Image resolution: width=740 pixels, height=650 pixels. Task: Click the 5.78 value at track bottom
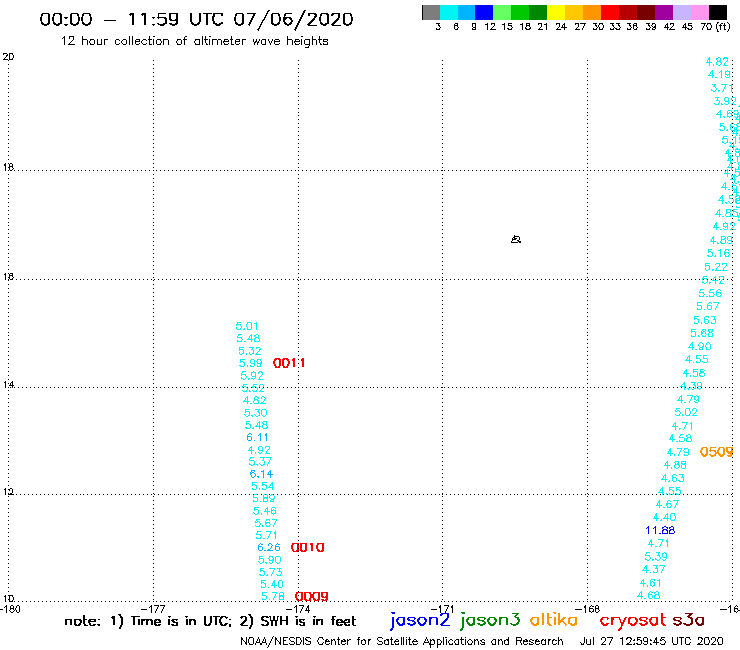pos(273,597)
